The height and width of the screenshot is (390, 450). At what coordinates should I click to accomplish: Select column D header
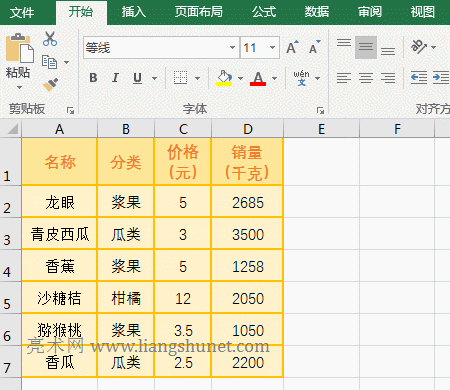(248, 129)
